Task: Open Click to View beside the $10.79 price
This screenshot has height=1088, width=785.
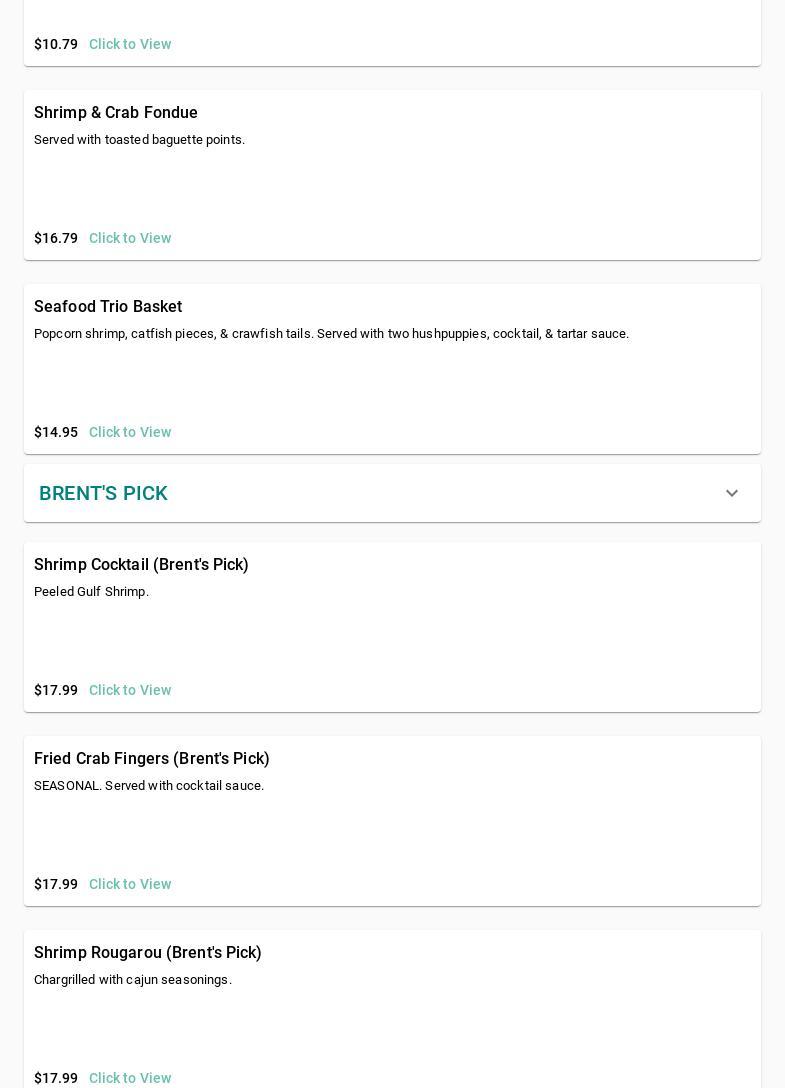Action: [130, 44]
